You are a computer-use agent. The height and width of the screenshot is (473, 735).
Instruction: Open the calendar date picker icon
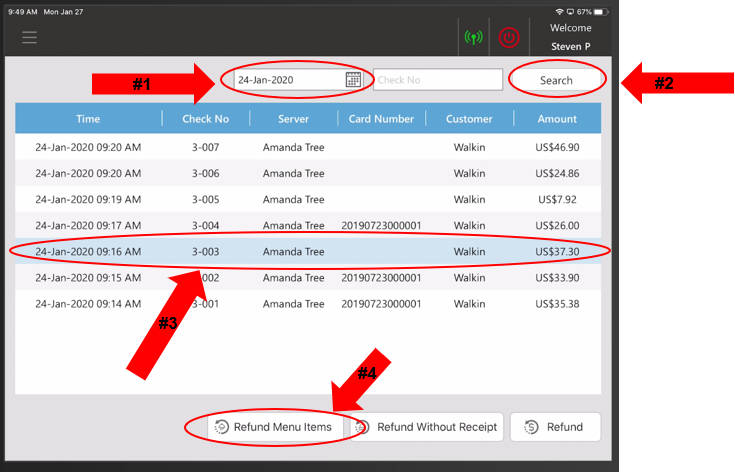[353, 80]
